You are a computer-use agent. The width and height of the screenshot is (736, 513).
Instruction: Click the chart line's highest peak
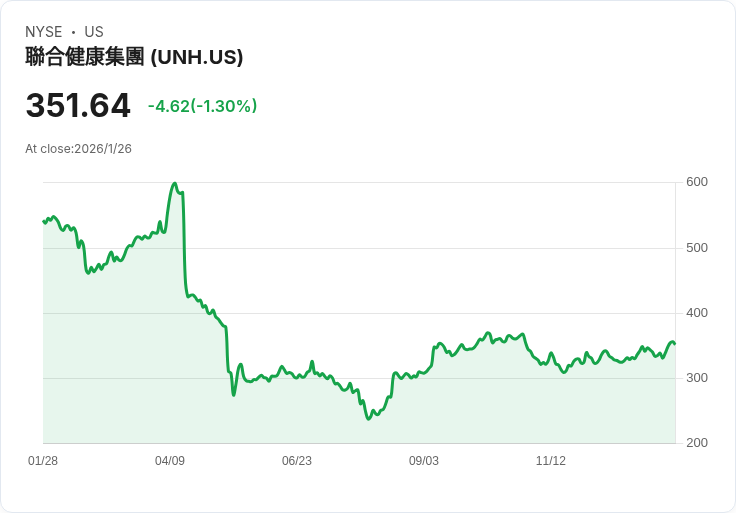[175, 184]
